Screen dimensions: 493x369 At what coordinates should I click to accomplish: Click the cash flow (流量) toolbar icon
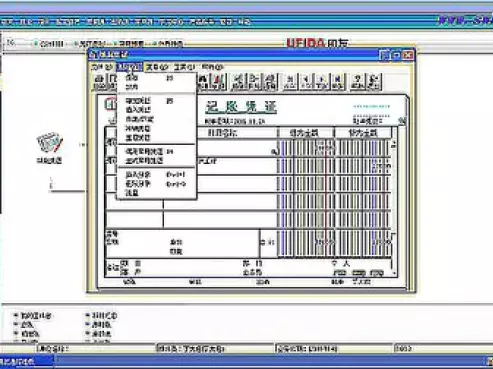click(270, 82)
